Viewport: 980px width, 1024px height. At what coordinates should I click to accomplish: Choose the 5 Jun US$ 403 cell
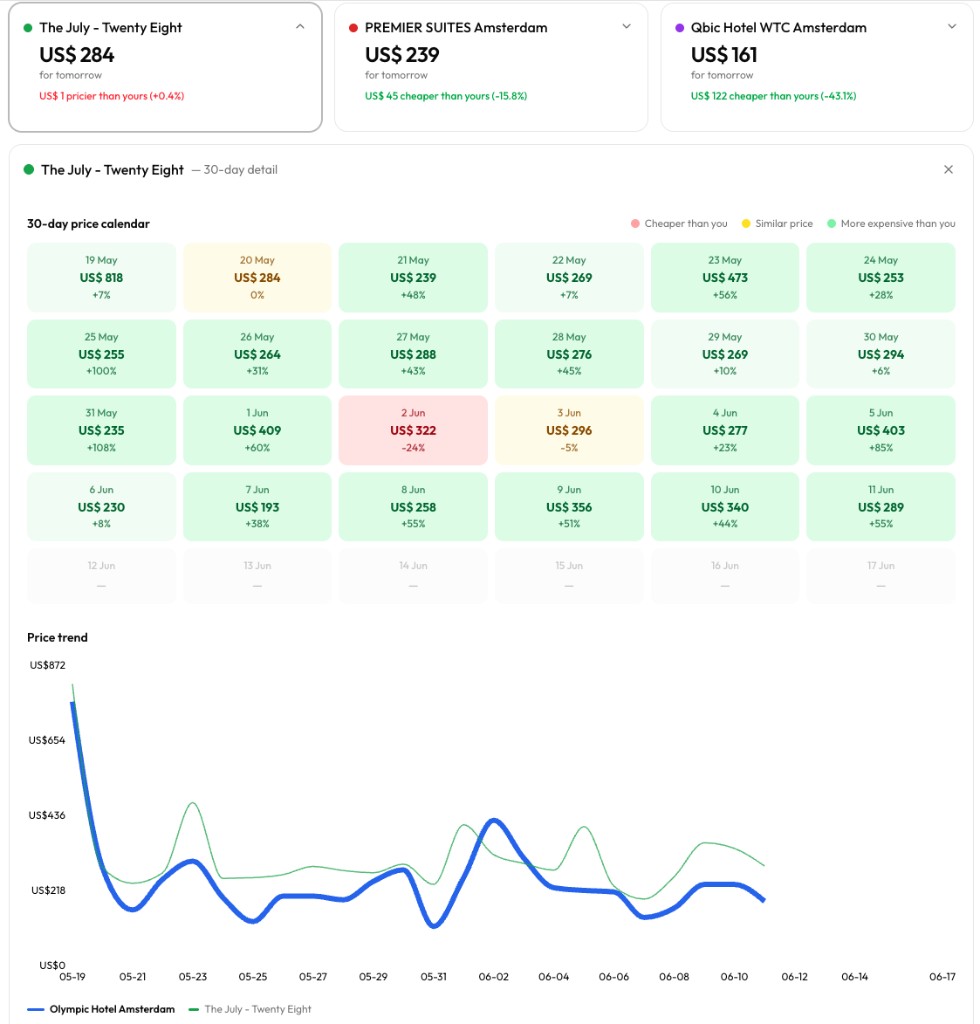(881, 430)
